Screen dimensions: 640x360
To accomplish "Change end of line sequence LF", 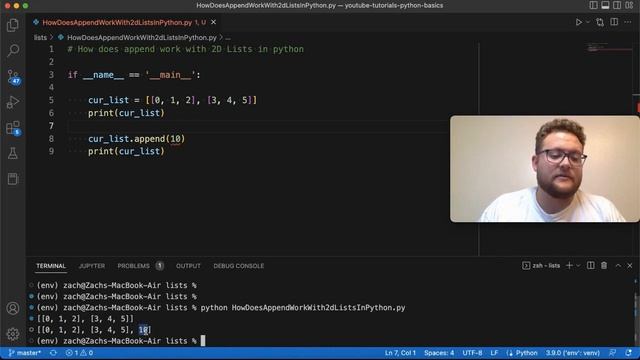I will (494, 353).
